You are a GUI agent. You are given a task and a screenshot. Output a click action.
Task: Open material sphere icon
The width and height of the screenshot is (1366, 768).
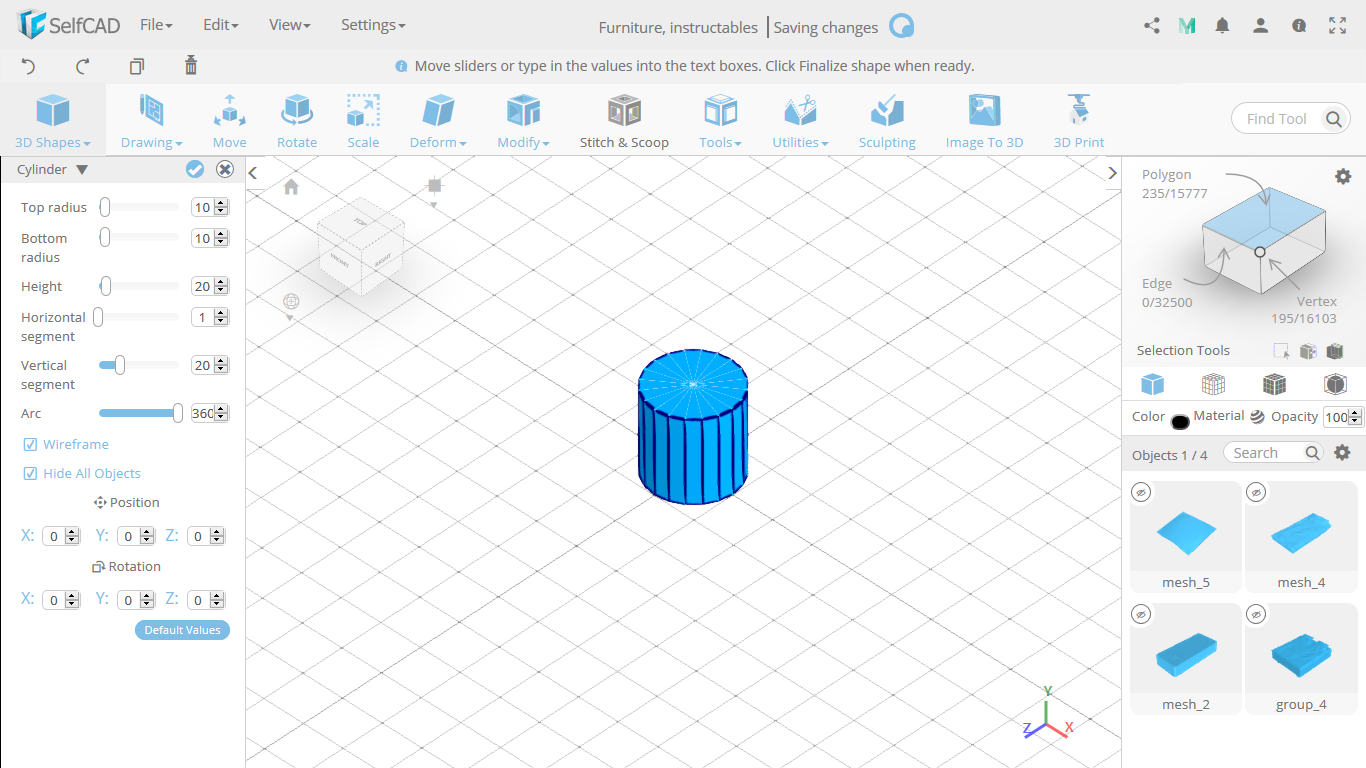[x=1257, y=417]
